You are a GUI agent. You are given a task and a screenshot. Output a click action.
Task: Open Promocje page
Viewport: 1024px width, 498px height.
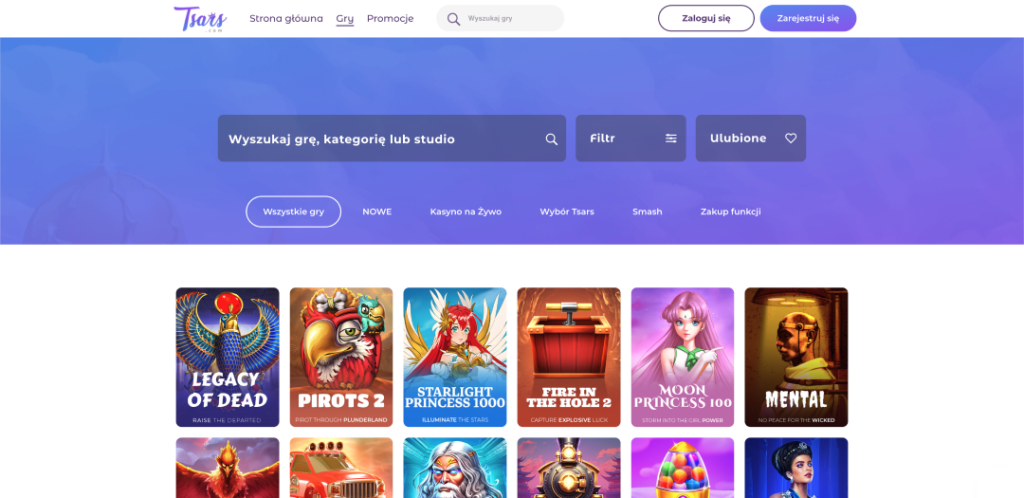tap(390, 18)
